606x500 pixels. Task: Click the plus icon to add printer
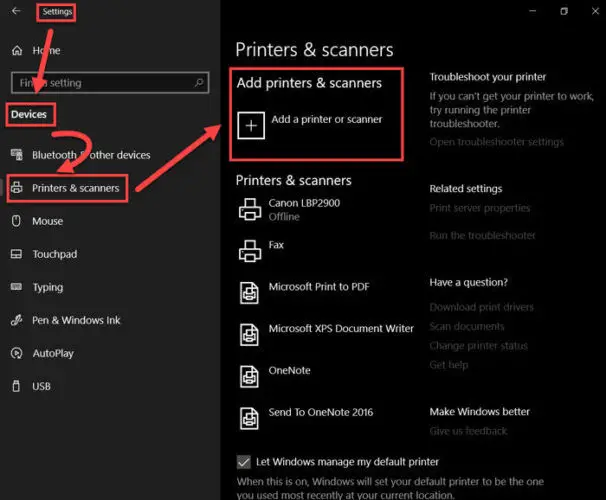pyautogui.click(x=251, y=126)
